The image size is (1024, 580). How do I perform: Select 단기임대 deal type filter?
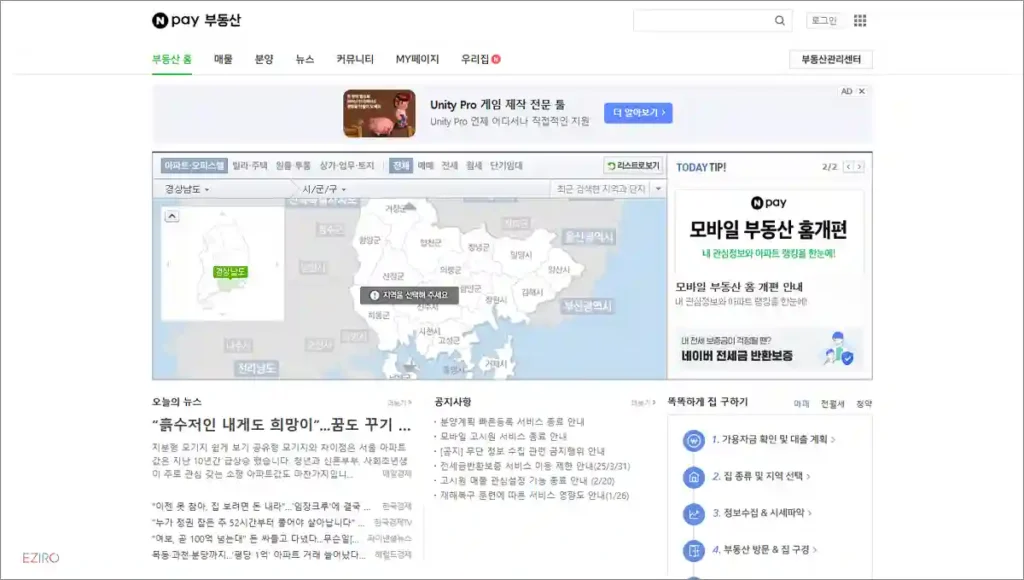506,166
